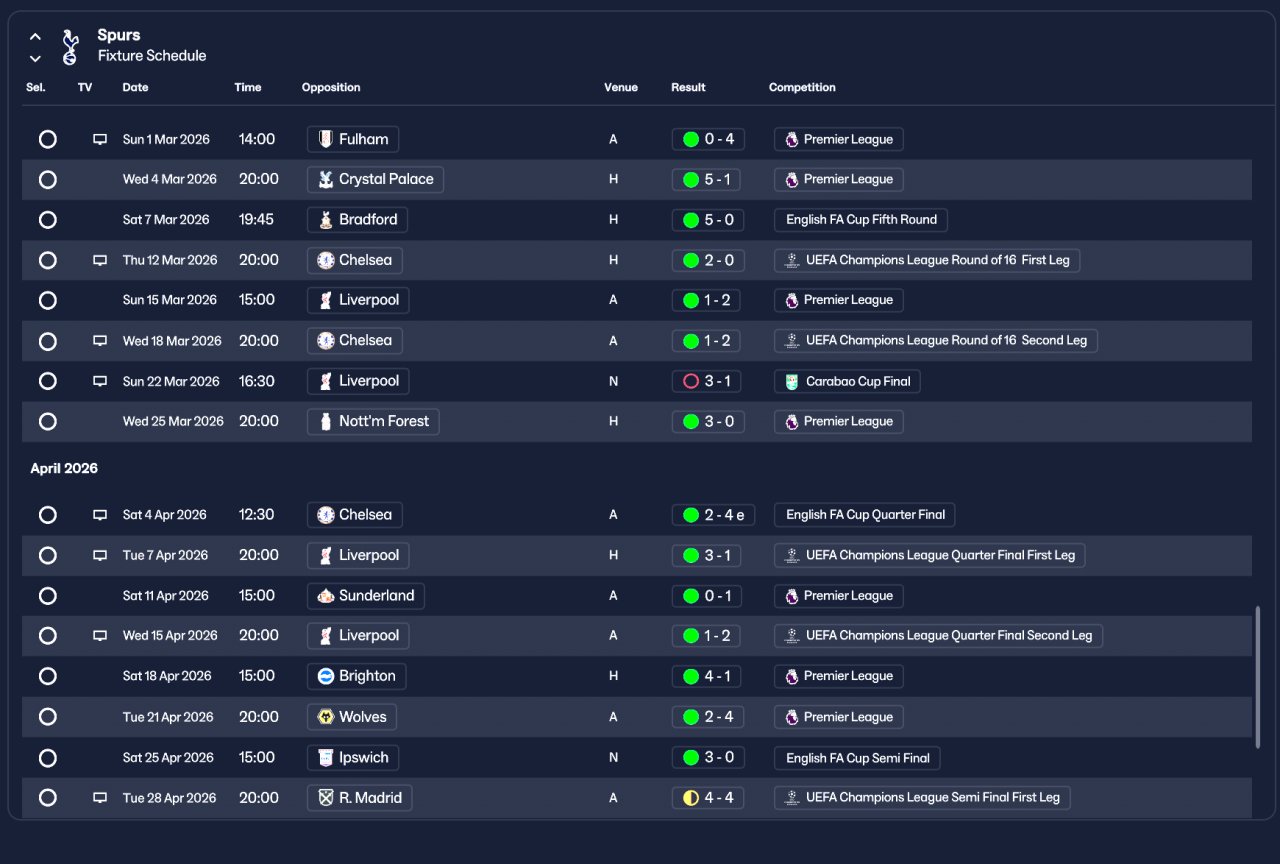This screenshot has width=1280, height=864.
Task: Click the Crystal Palace club crest
Action: pos(325,179)
